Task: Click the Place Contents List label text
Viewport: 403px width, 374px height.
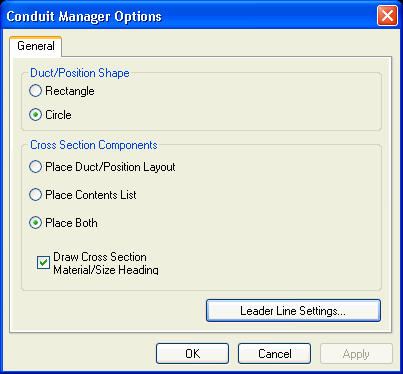Action: (91, 195)
